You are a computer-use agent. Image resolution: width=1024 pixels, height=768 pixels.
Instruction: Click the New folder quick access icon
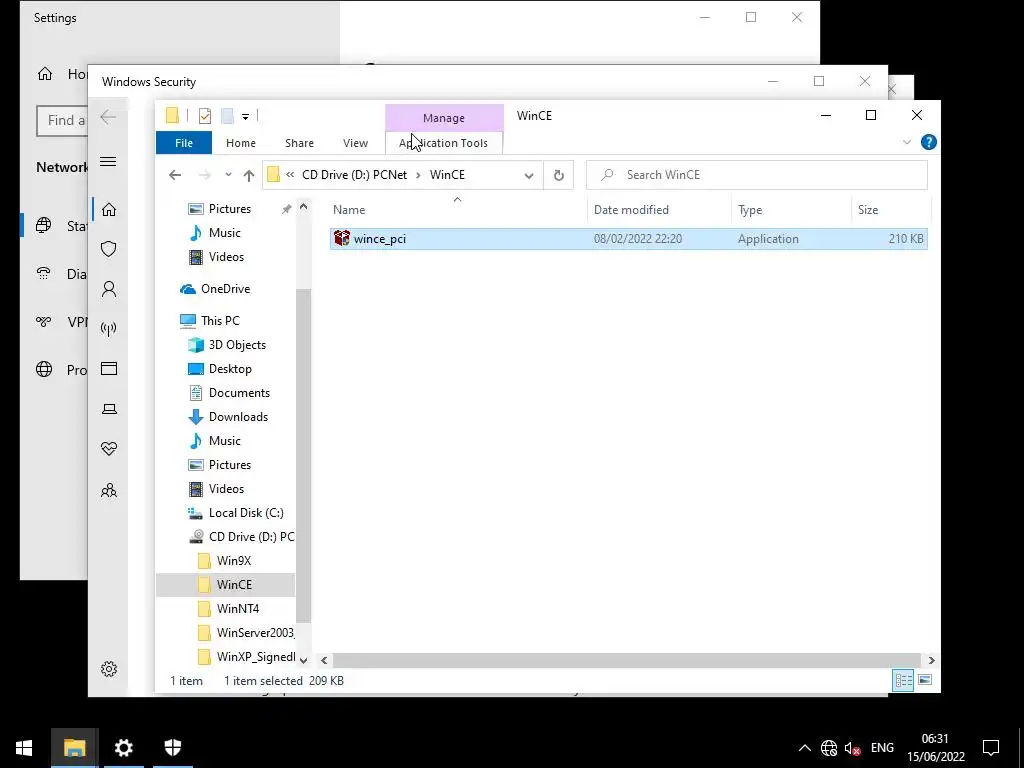pos(227,116)
